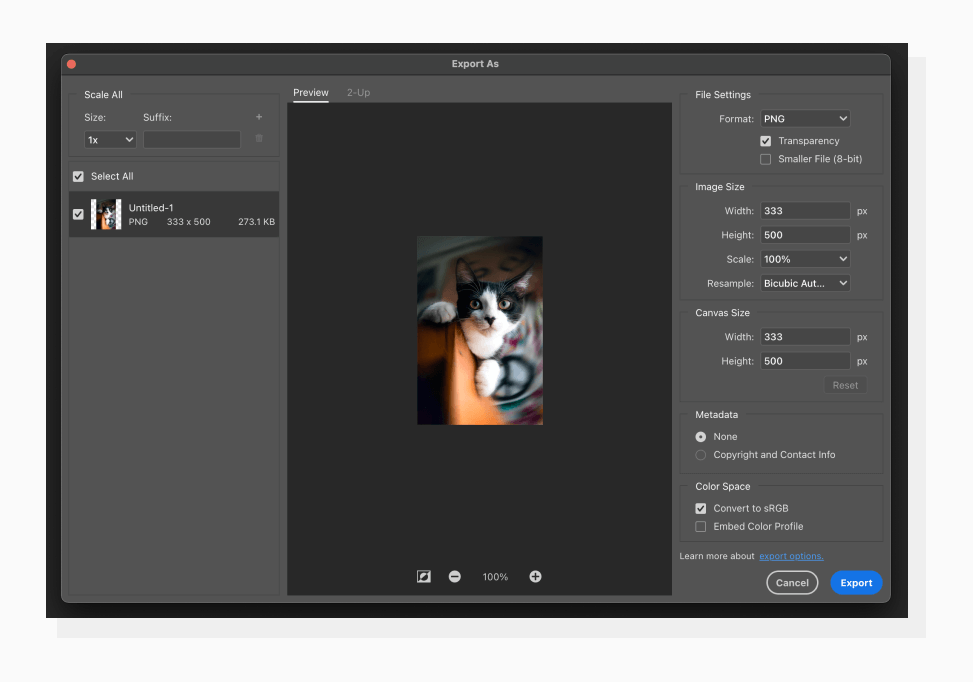Select the Copyright and Contact Info radio button
Screen dimensions: 973x682
pyautogui.click(x=700, y=454)
